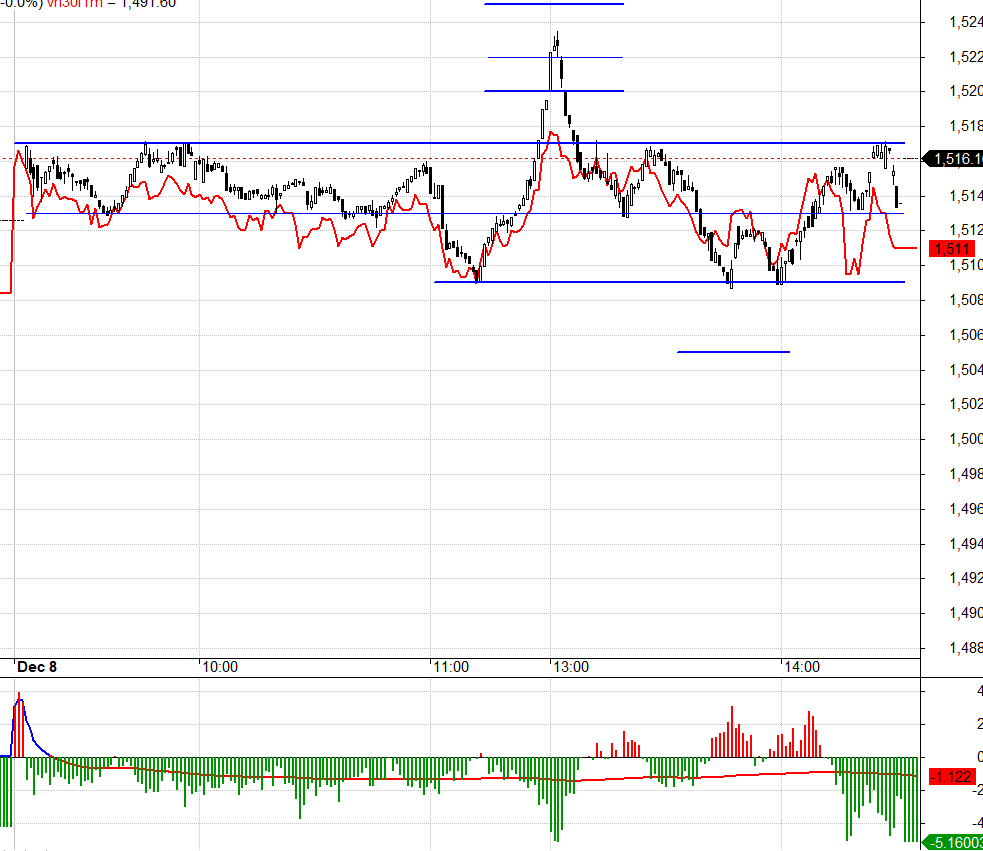Click the 1,498 price axis label

966,474
